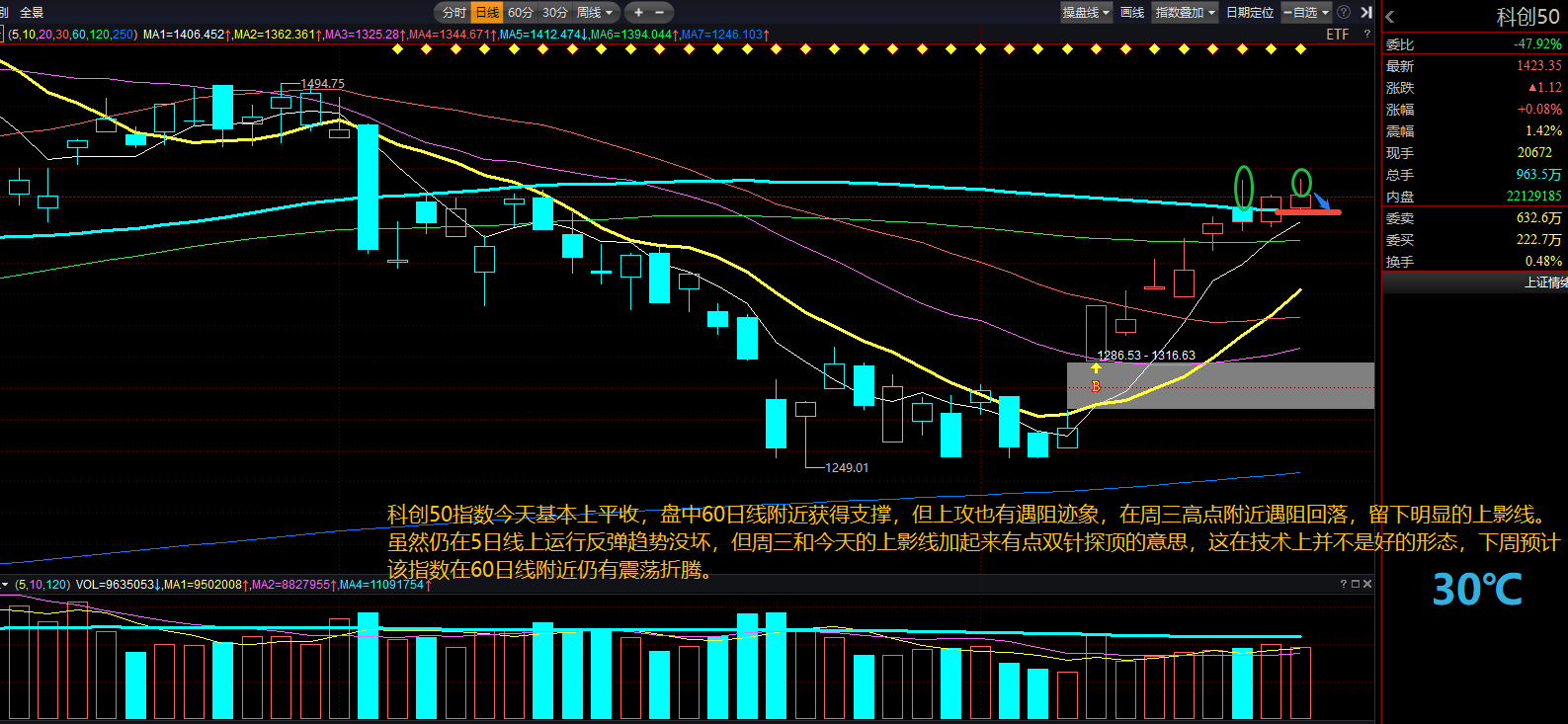Select the 30分 timeframe
1568x724 pixels.
555,13
